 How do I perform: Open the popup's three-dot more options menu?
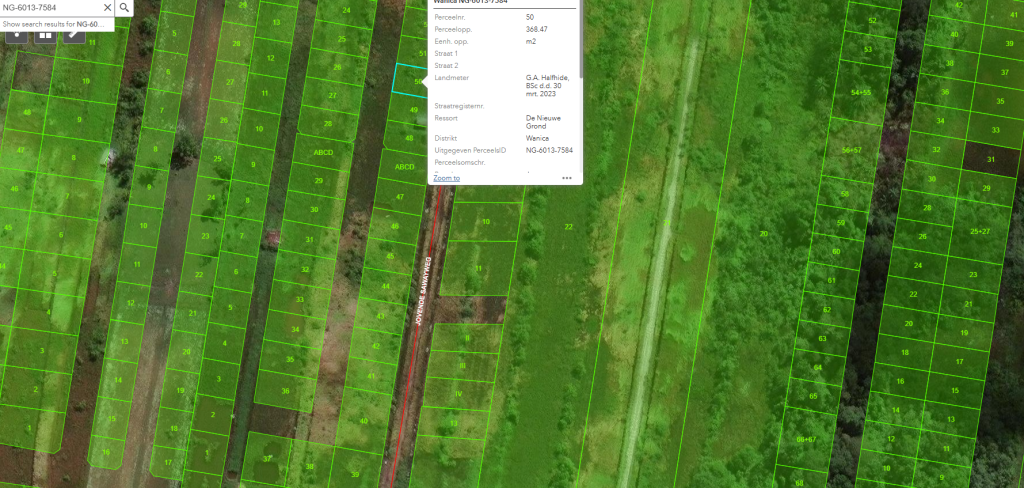(567, 178)
